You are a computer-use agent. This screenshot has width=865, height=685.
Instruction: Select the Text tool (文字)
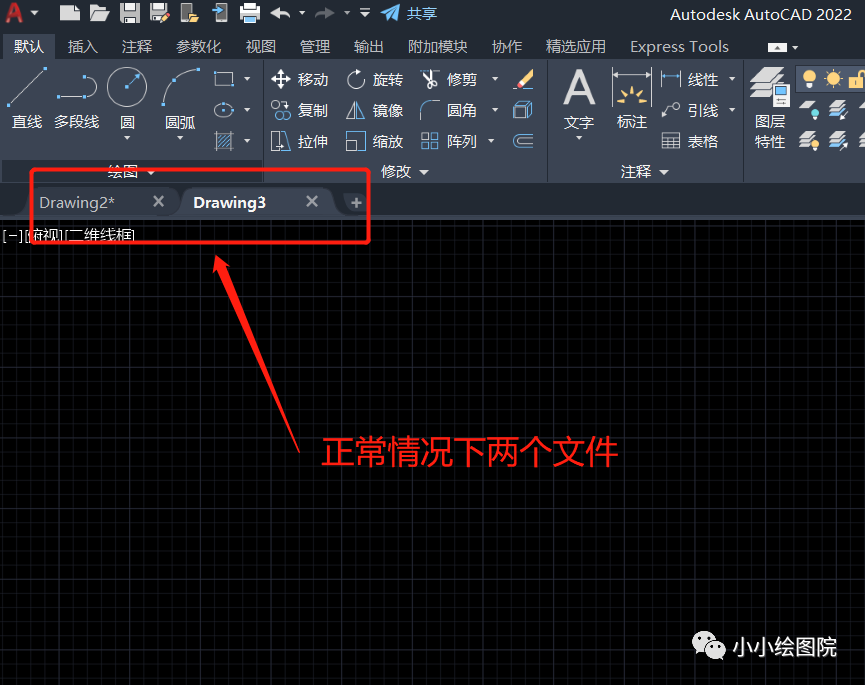coord(579,99)
